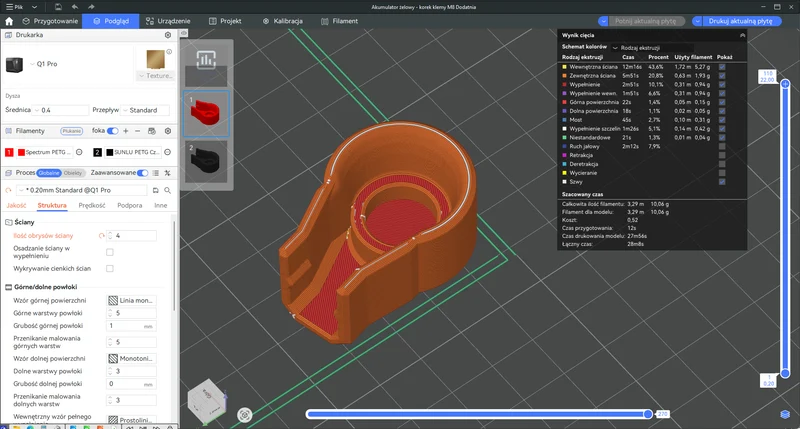Open process parameter list icon
Screen dimensions: 800x429
[156, 173]
